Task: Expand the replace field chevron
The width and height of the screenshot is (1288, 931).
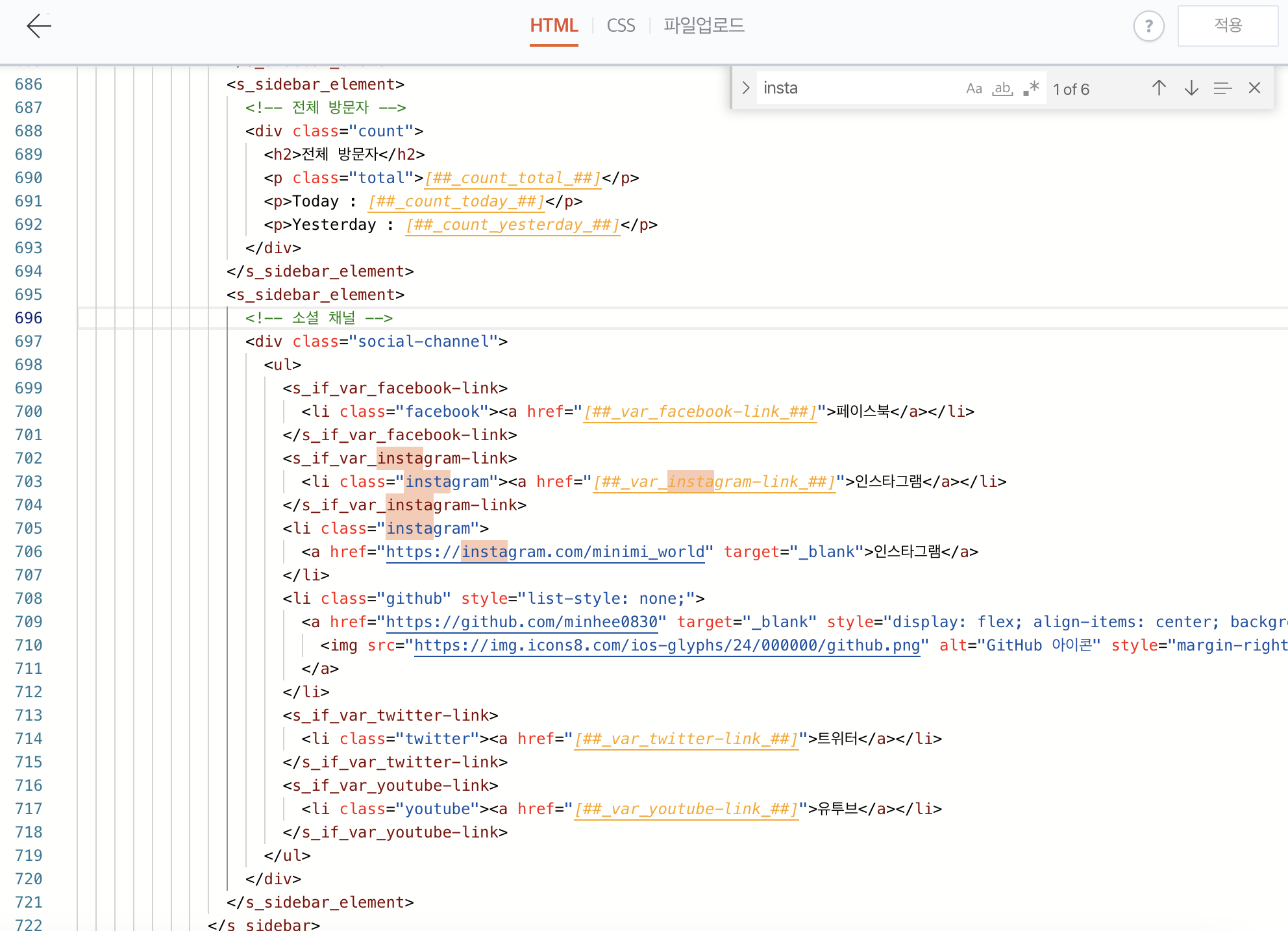Action: 745,88
